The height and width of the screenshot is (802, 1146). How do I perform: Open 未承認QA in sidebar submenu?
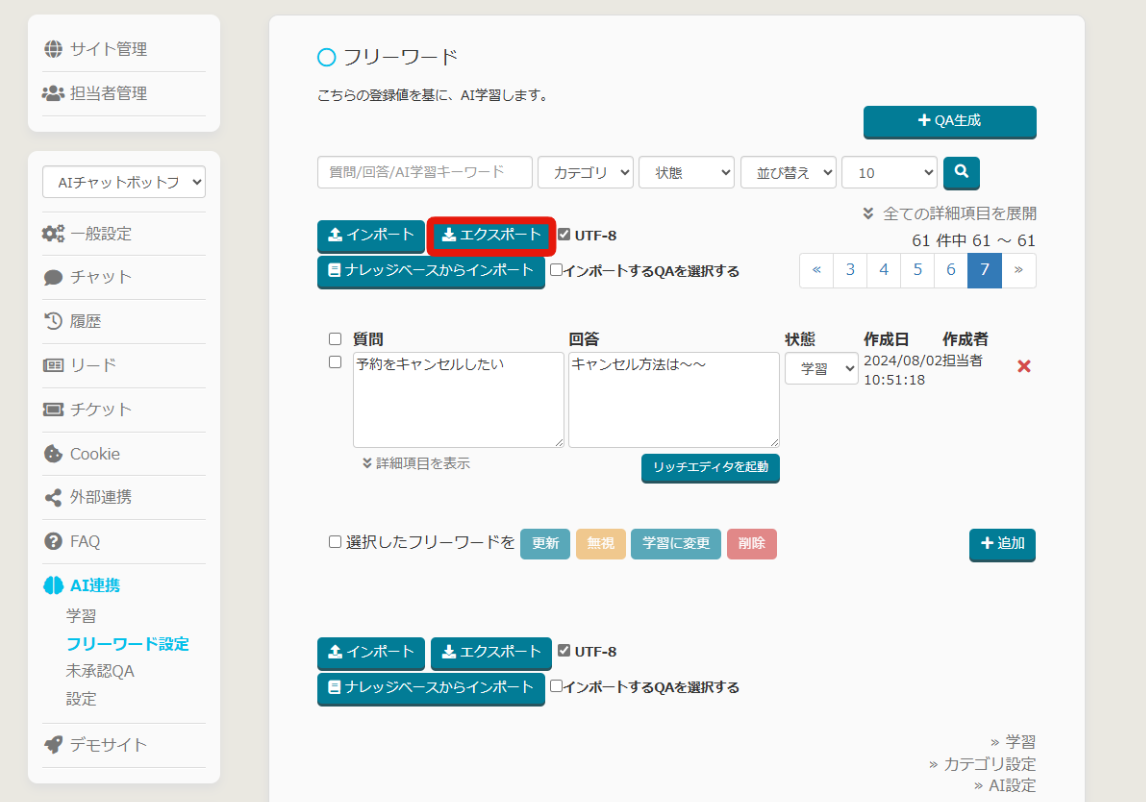pyautogui.click(x=100, y=671)
